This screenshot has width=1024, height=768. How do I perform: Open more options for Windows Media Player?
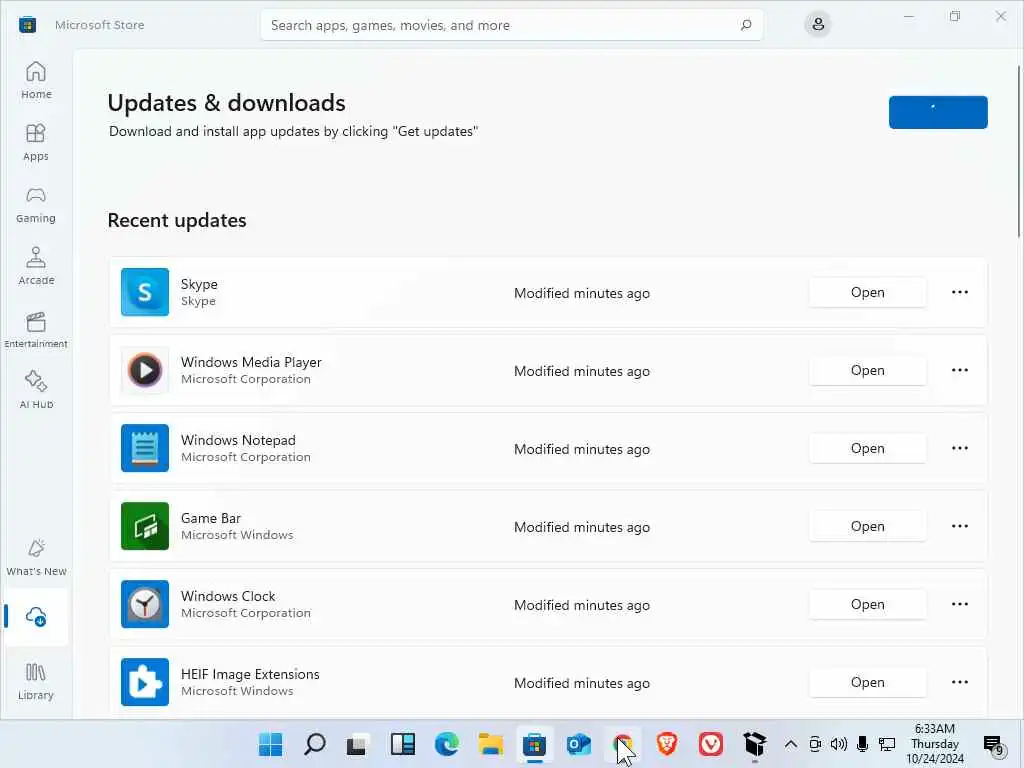tap(959, 370)
